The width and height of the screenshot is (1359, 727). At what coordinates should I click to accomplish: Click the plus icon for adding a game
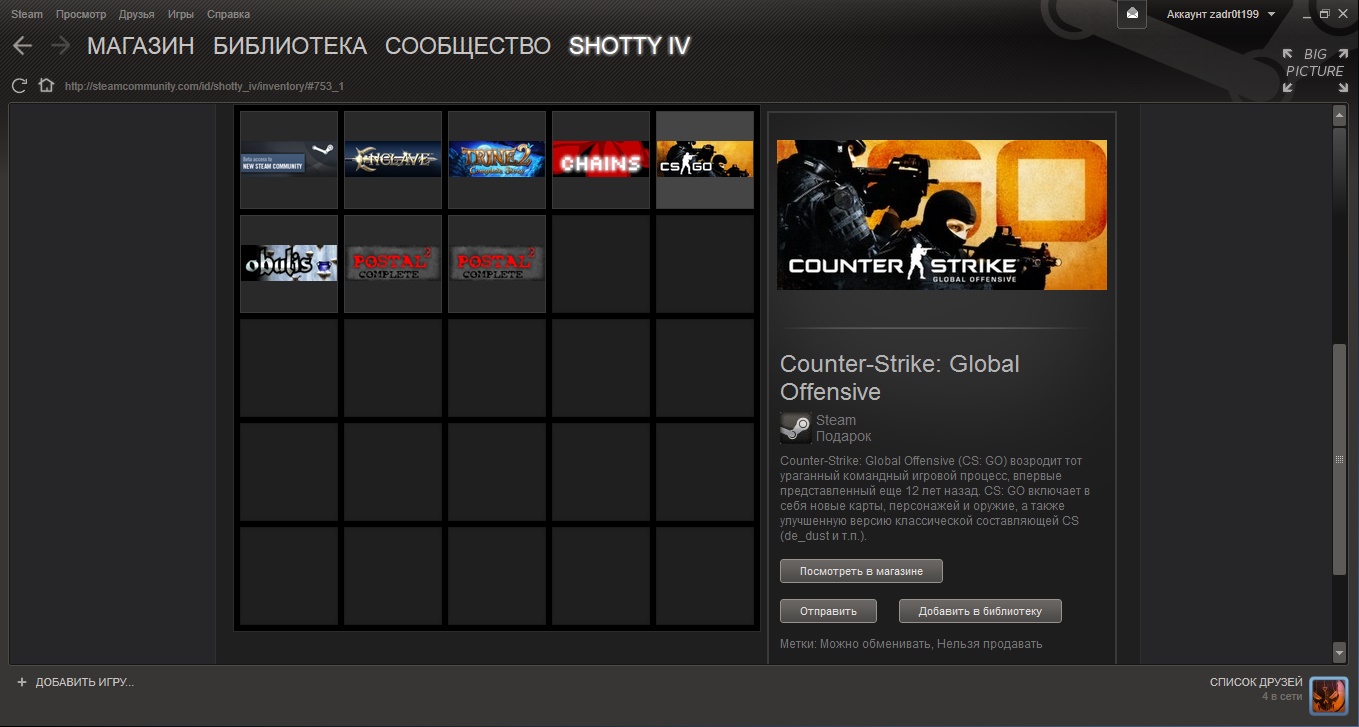tap(22, 682)
